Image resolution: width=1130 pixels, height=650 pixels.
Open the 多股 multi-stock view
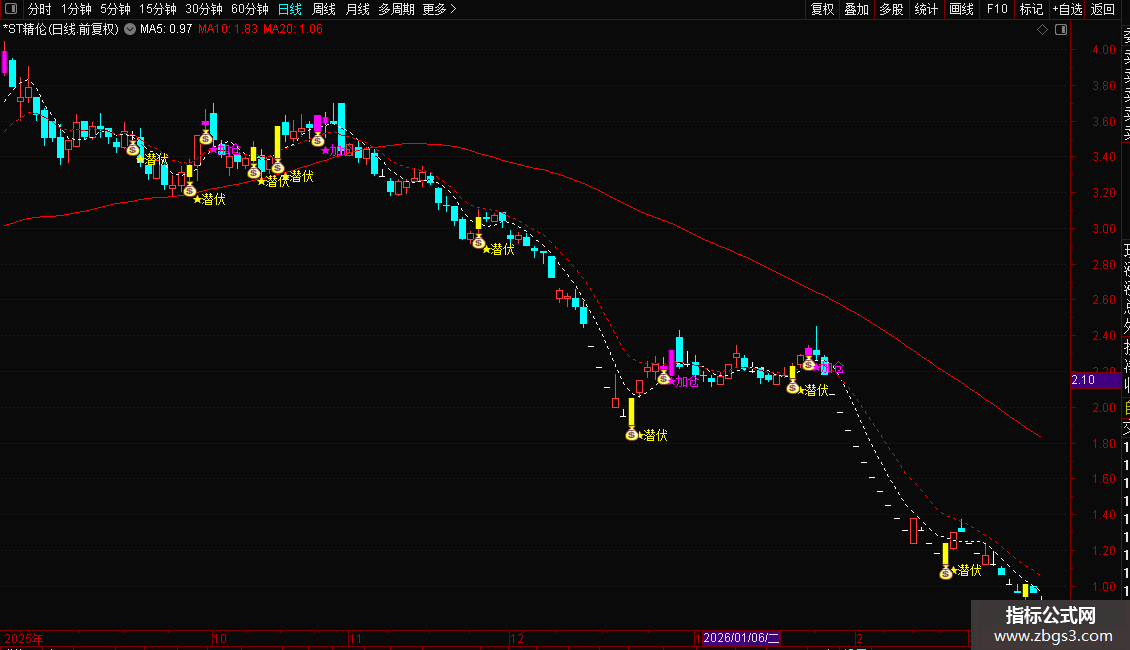point(891,9)
